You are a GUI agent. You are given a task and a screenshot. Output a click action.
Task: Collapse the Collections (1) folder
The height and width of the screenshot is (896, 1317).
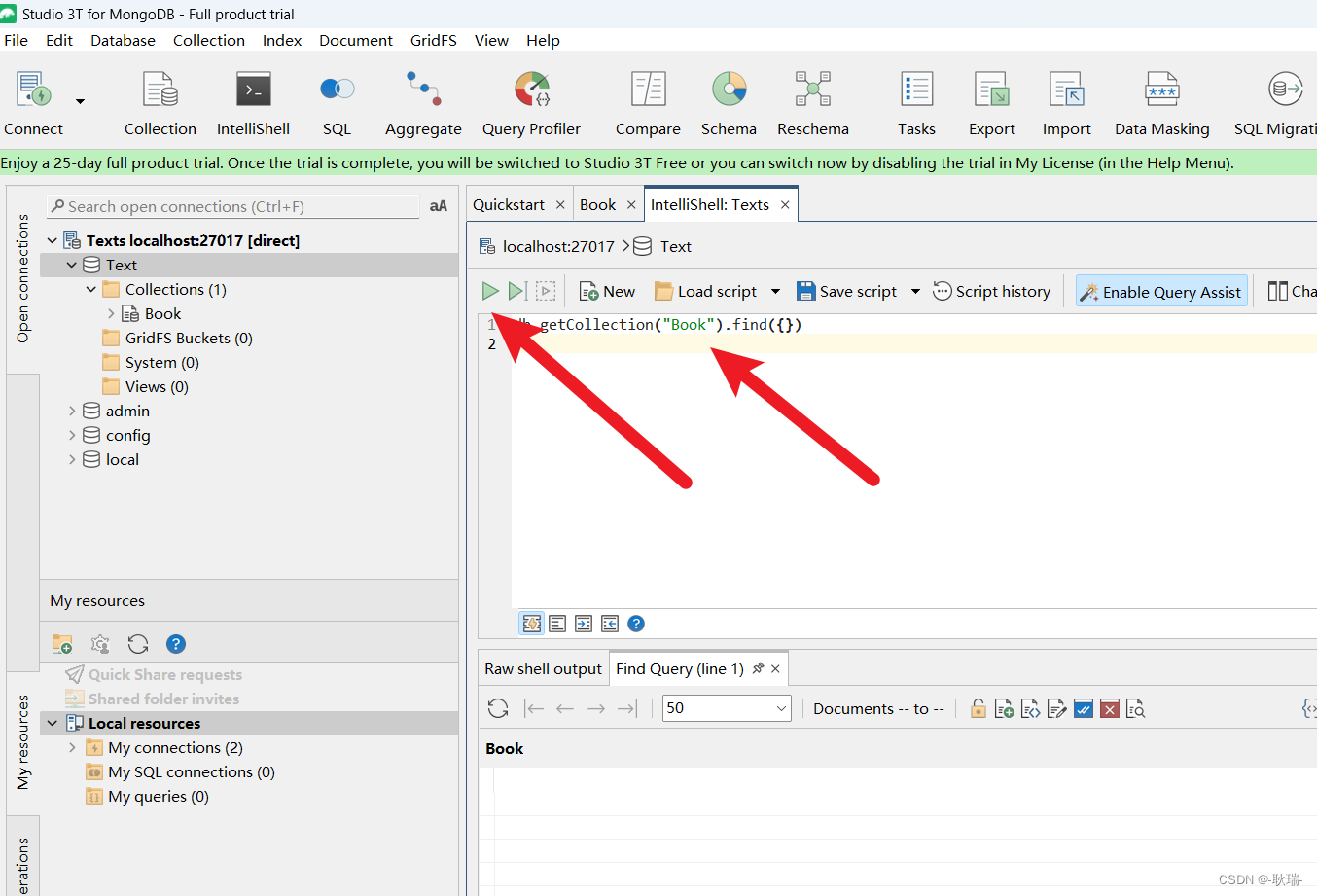tap(91, 289)
